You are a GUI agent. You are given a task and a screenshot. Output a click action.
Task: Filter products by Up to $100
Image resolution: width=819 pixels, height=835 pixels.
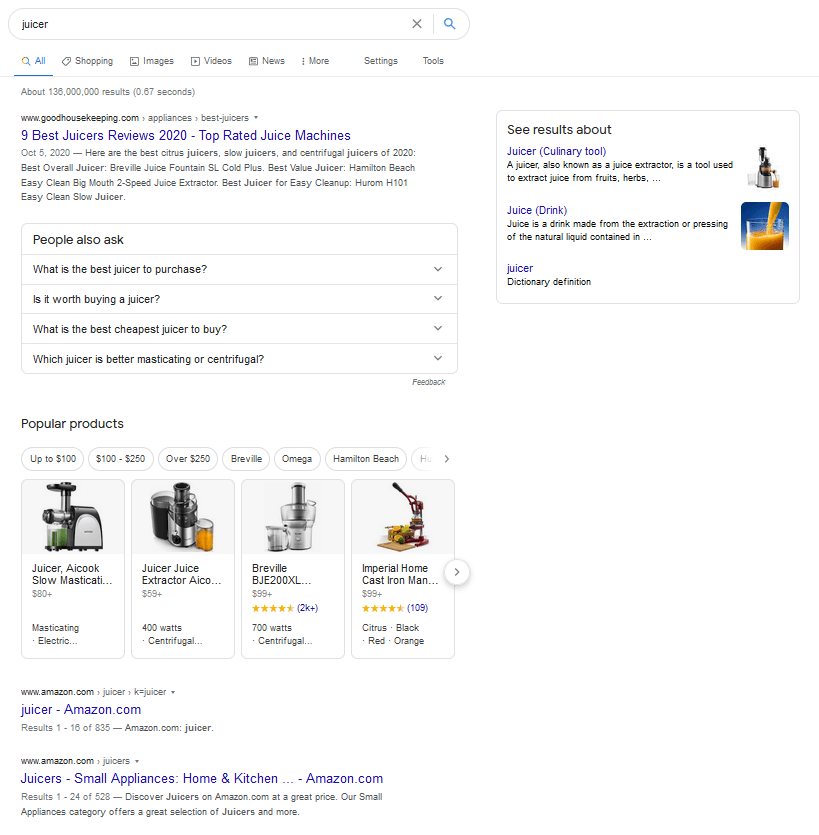pos(53,459)
